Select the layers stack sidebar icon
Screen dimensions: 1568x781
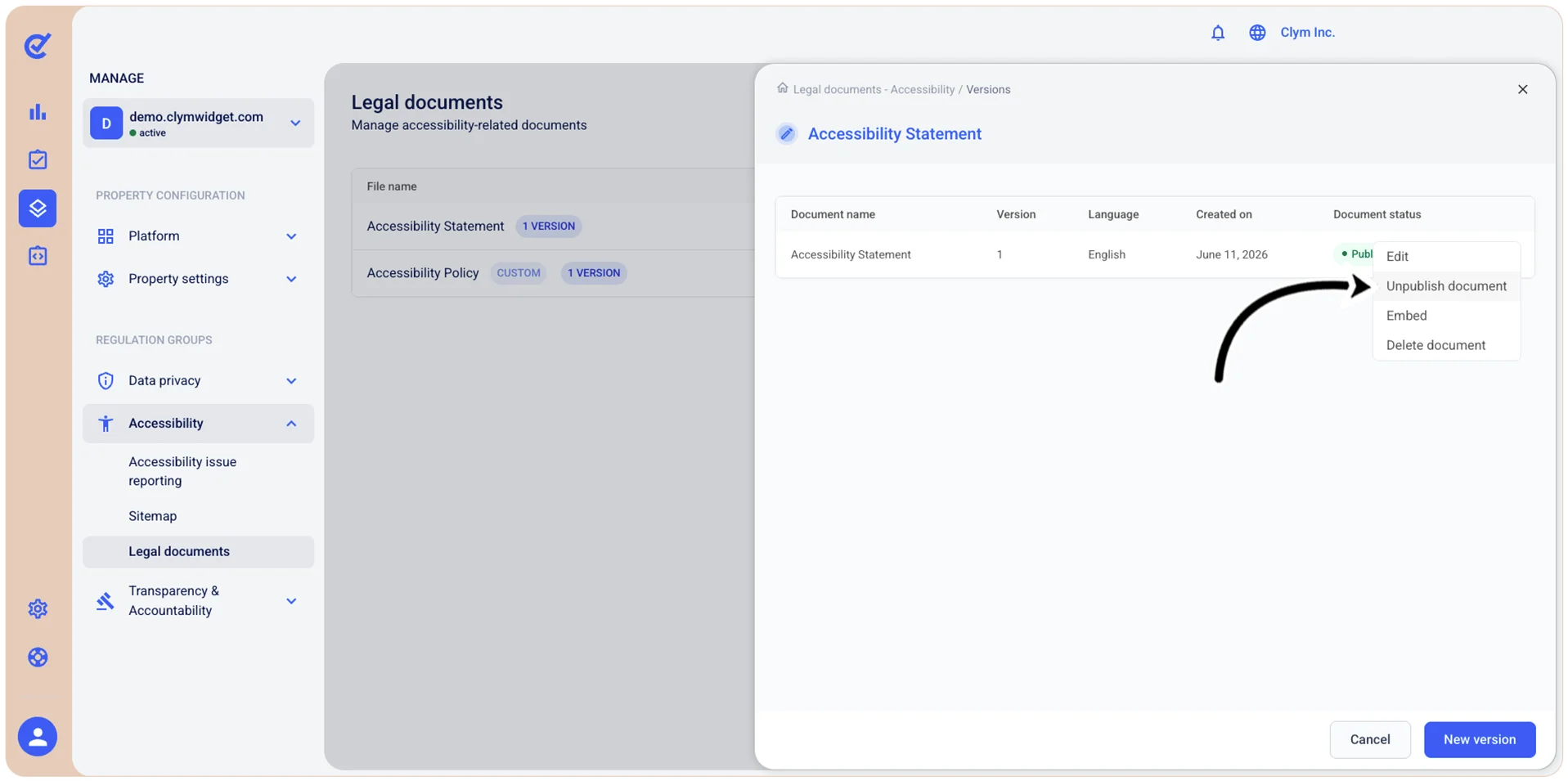(38, 209)
